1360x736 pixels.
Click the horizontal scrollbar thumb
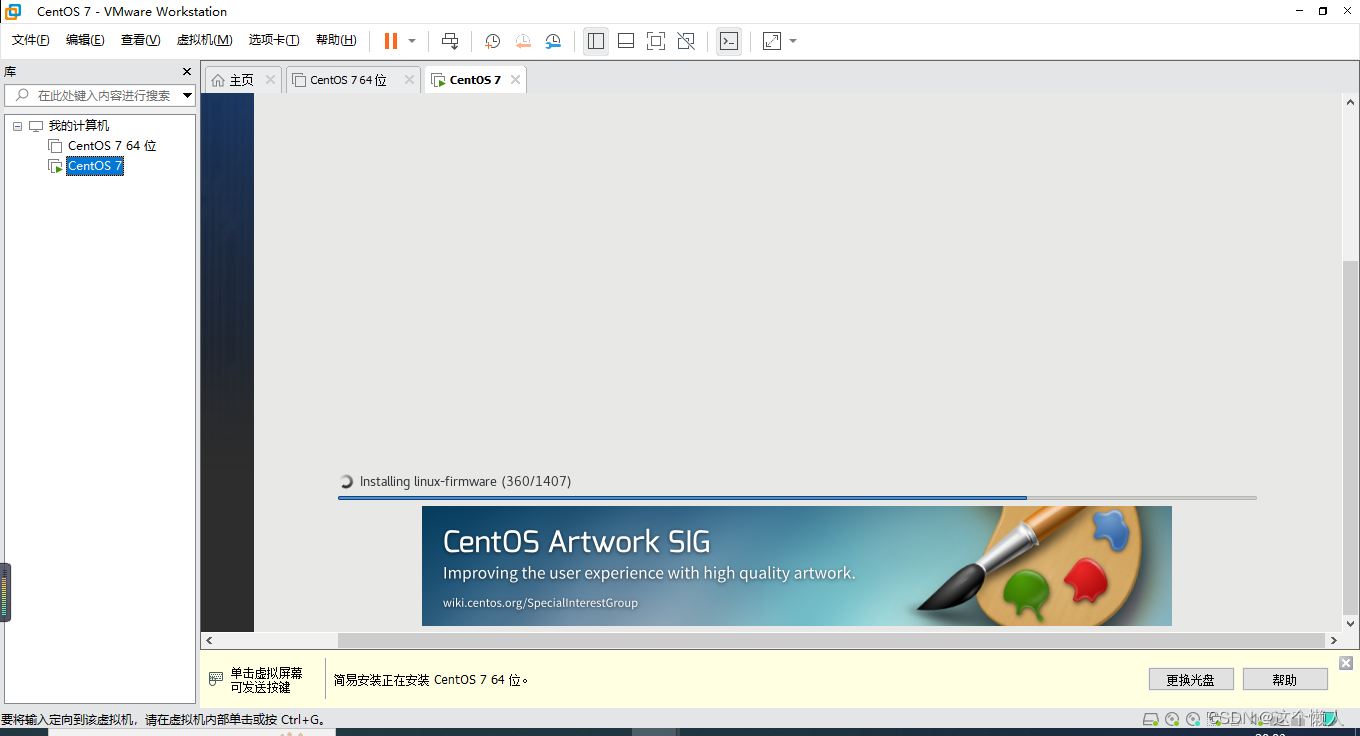click(832, 640)
